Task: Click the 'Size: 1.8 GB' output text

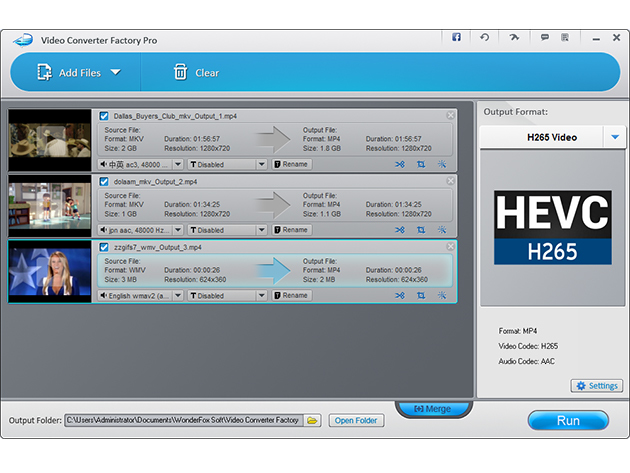Action: click(x=322, y=148)
